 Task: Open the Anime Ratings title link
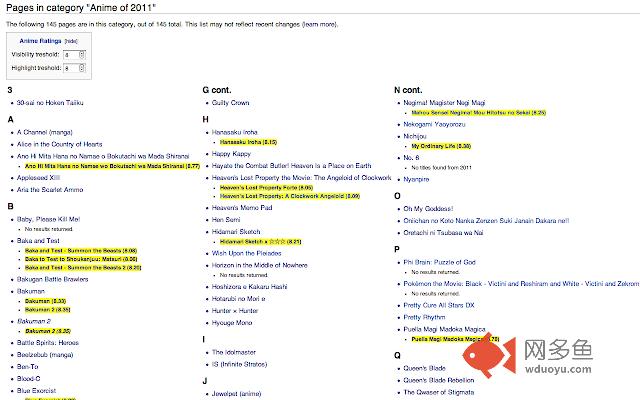(40, 41)
